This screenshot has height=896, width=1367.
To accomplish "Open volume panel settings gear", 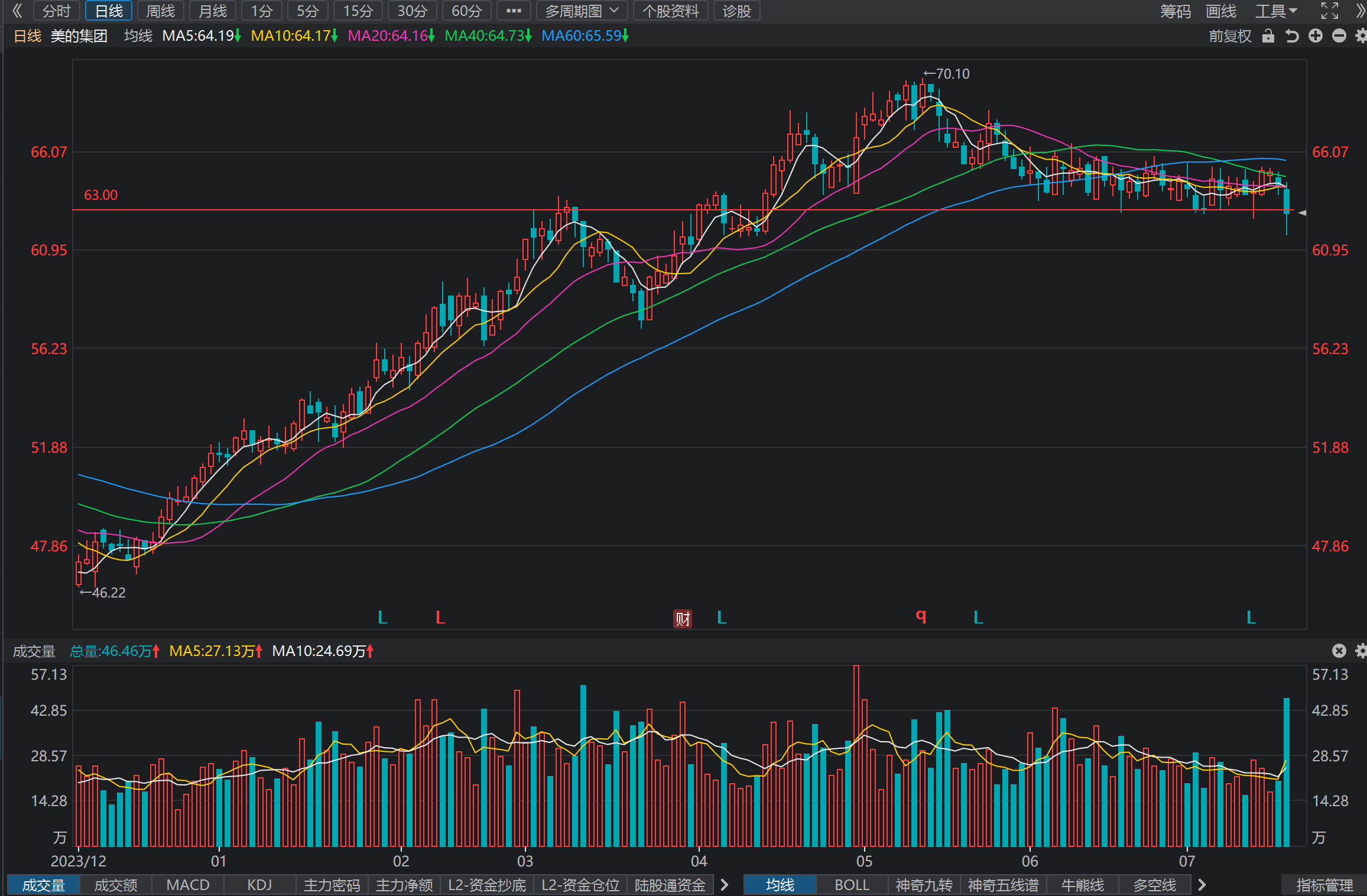I will (1361, 651).
